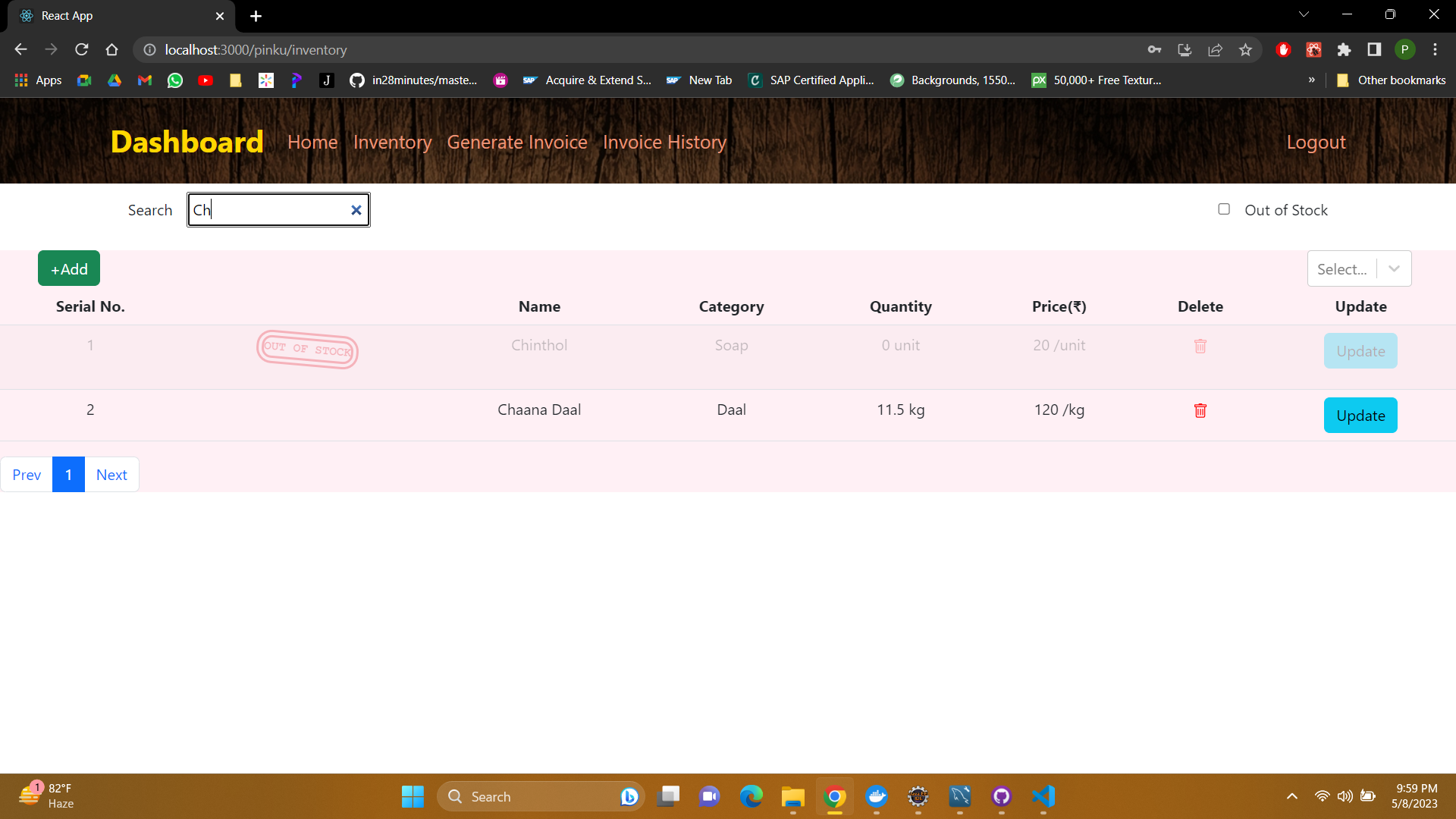Open the downloads icon in browser toolbar
1456x819 pixels.
coord(1185,49)
